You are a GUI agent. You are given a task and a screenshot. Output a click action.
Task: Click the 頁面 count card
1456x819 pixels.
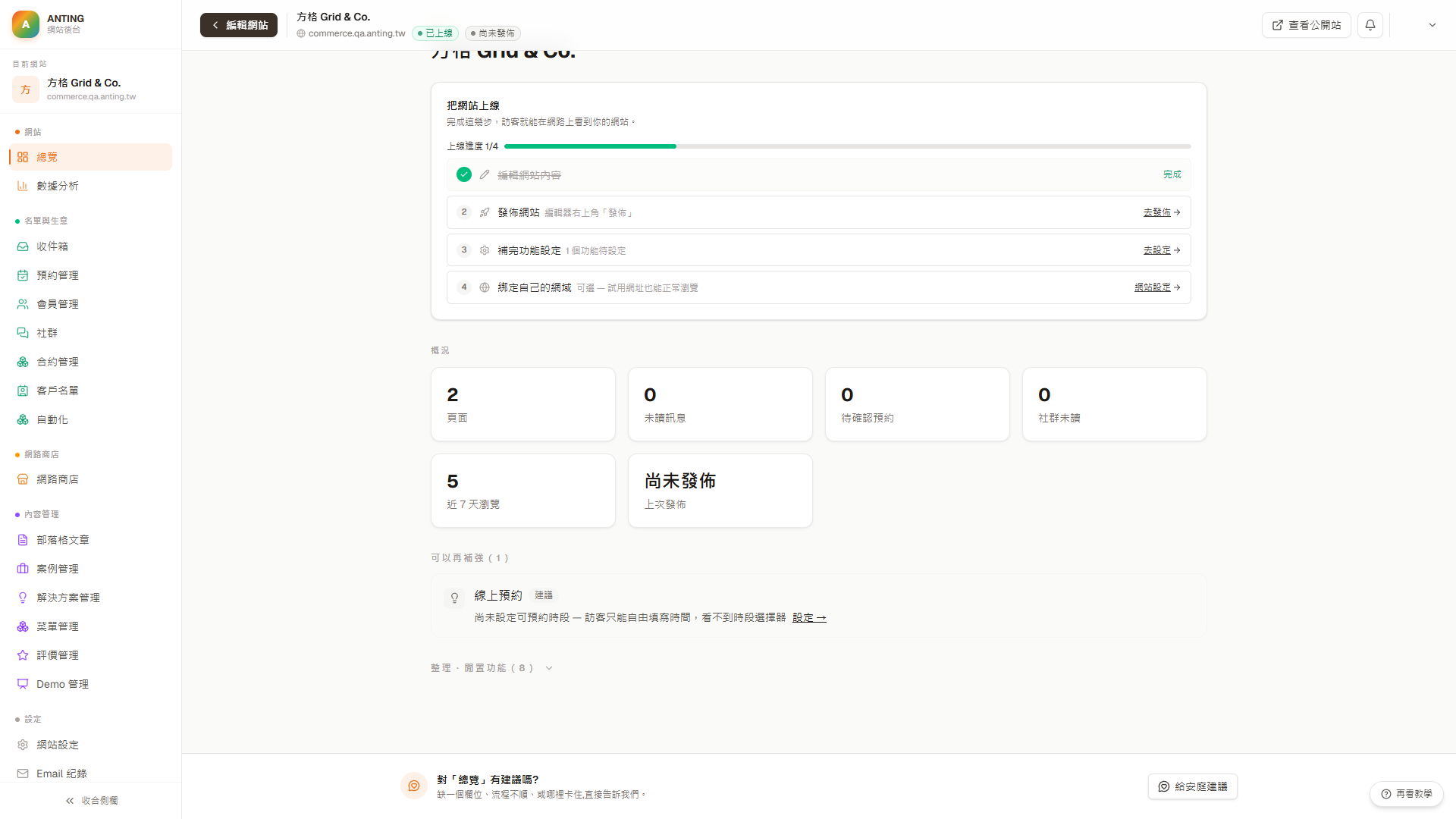pos(523,404)
